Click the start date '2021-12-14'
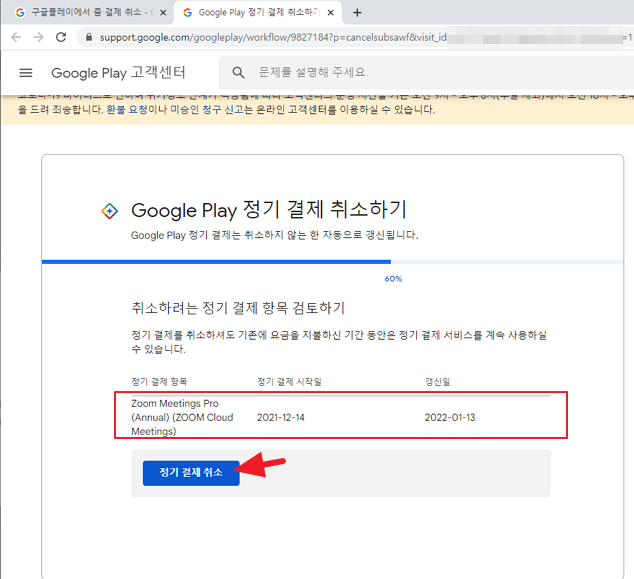Viewport: 634px width, 579px height. pos(281,417)
